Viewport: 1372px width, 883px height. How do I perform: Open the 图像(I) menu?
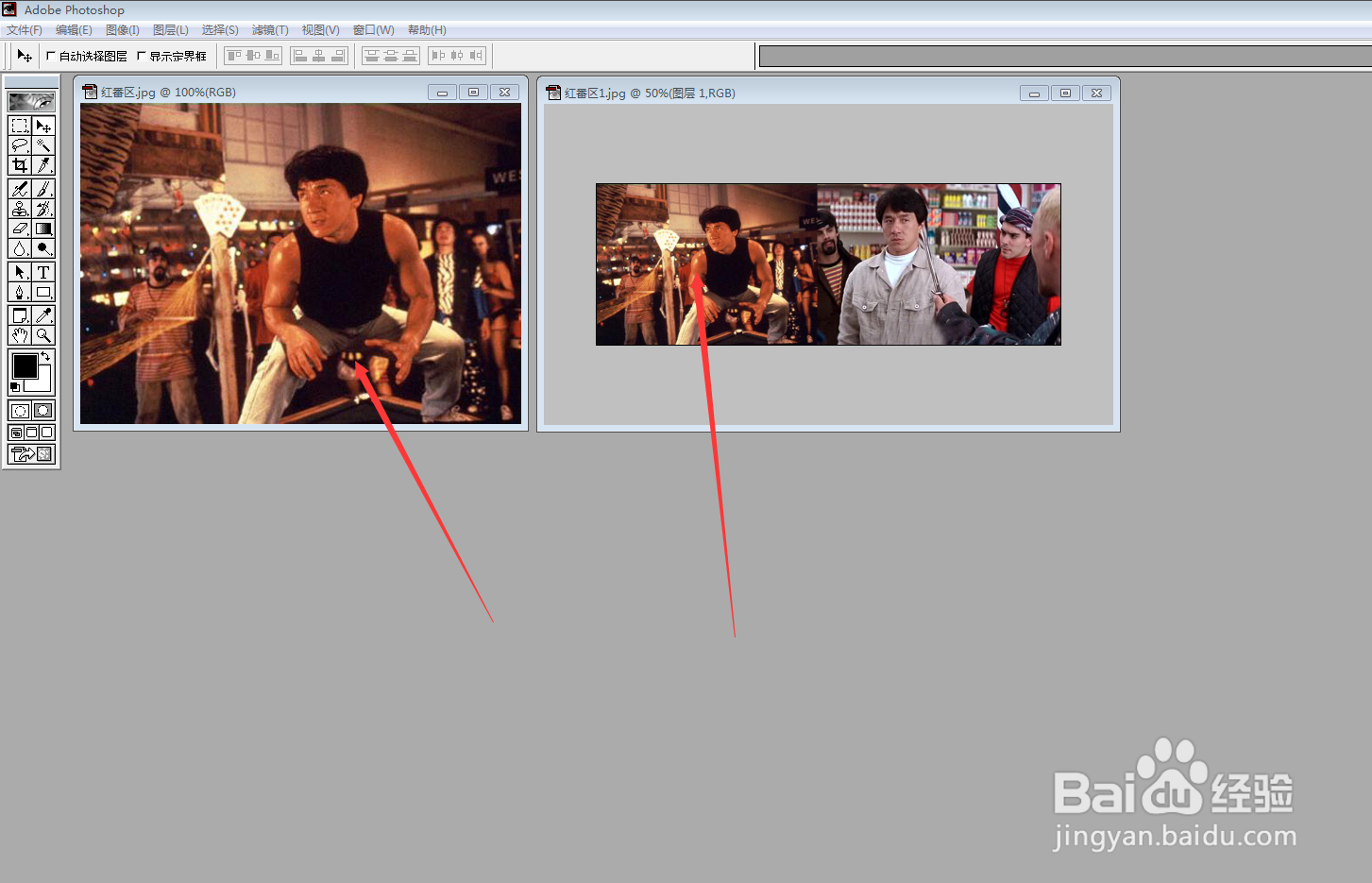(123, 30)
